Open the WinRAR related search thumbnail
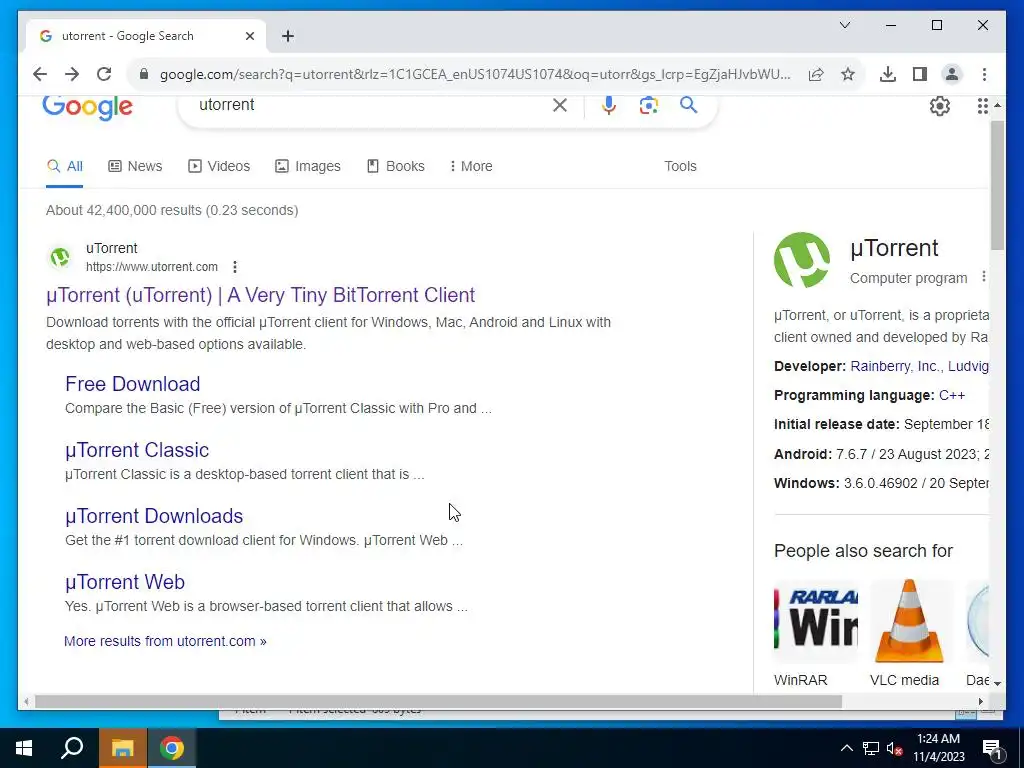This screenshot has height=768, width=1024. pyautogui.click(x=816, y=622)
